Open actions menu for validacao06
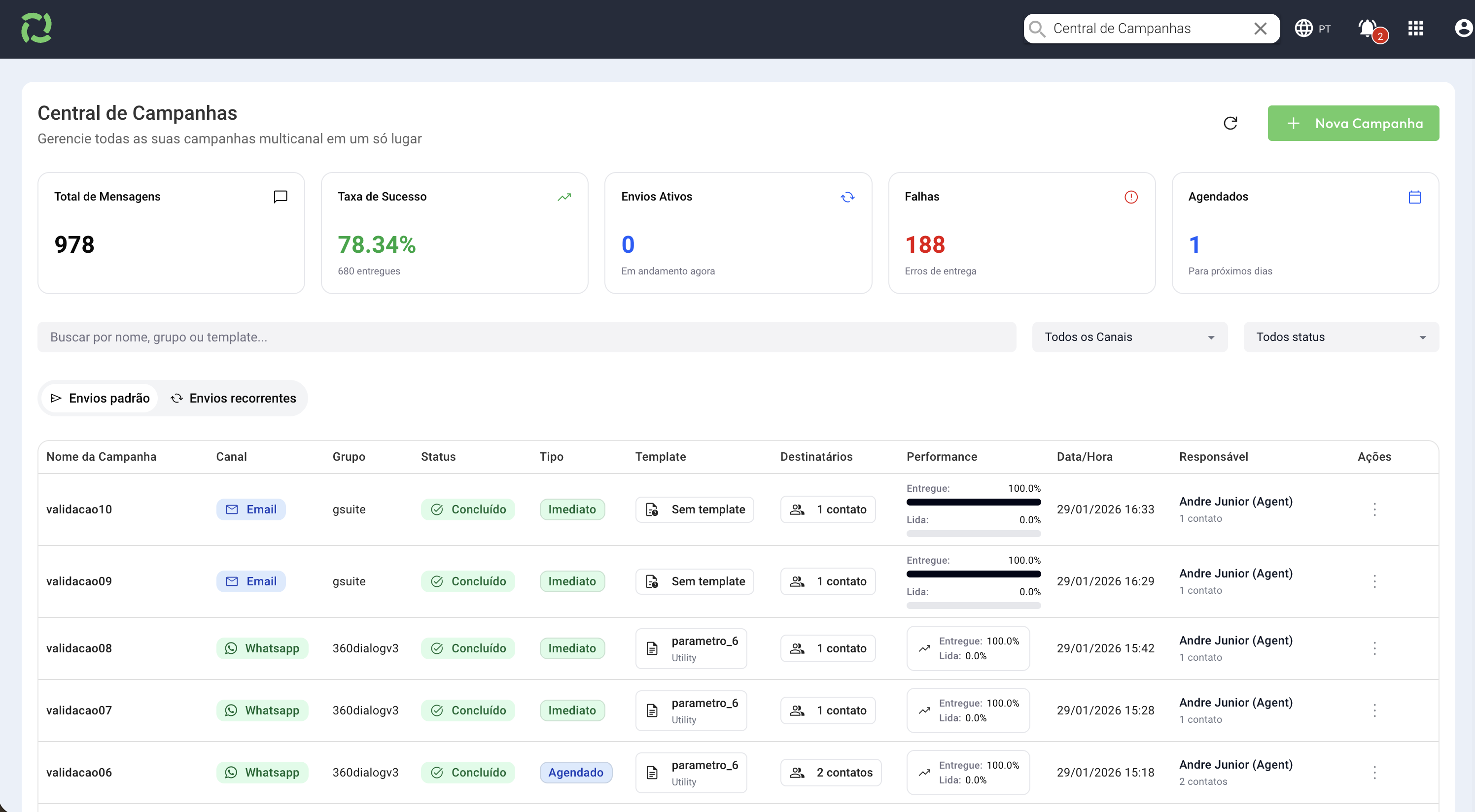The height and width of the screenshot is (812, 1475). click(1375, 773)
